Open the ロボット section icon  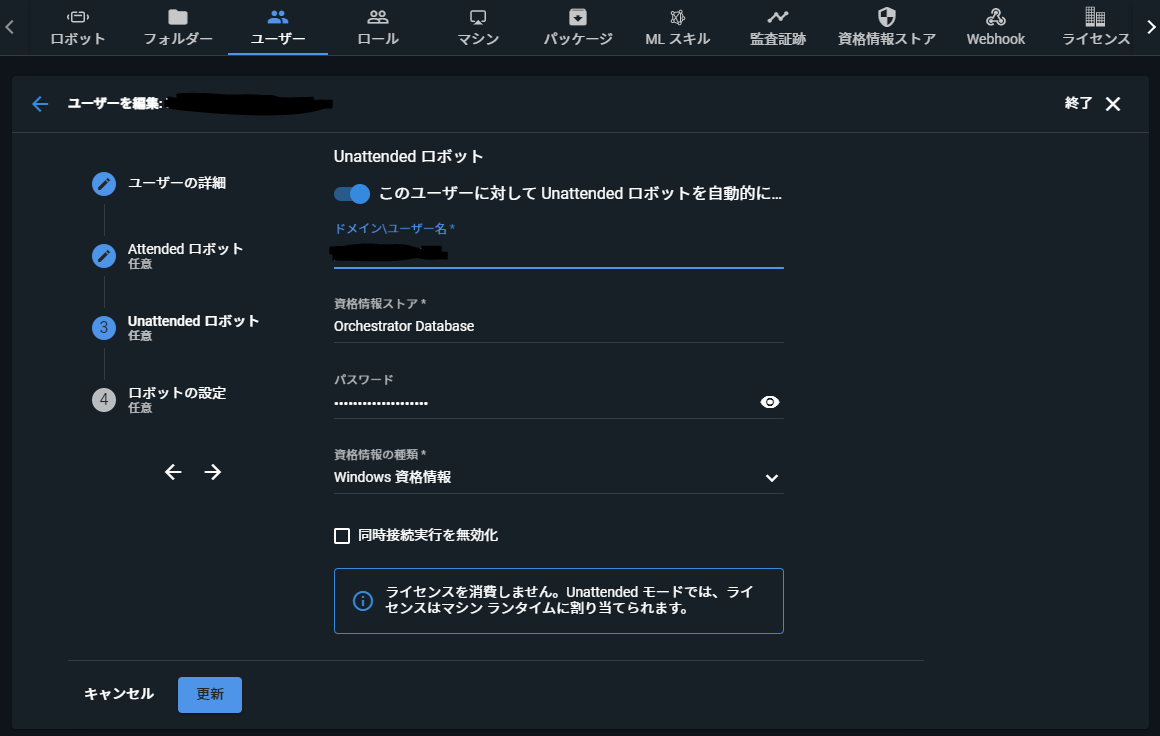(78, 16)
